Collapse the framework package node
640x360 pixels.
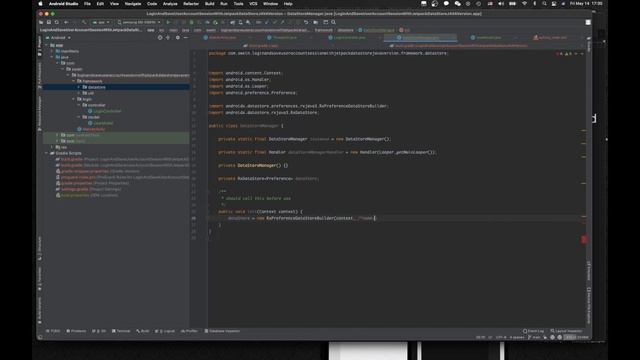click(x=73, y=81)
